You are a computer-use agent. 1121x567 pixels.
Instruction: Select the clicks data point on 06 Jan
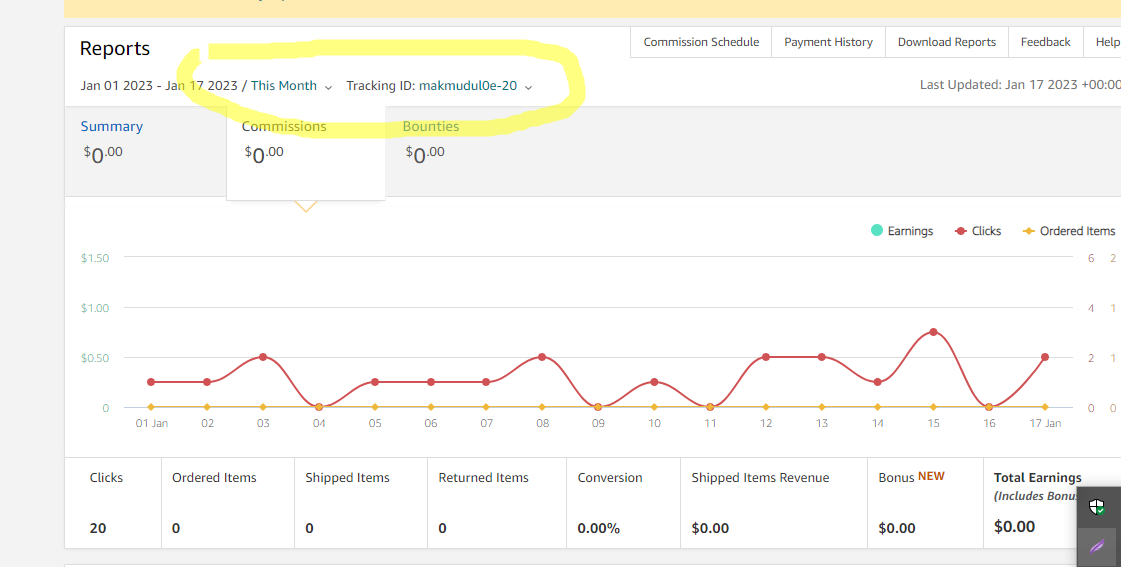pos(430,382)
